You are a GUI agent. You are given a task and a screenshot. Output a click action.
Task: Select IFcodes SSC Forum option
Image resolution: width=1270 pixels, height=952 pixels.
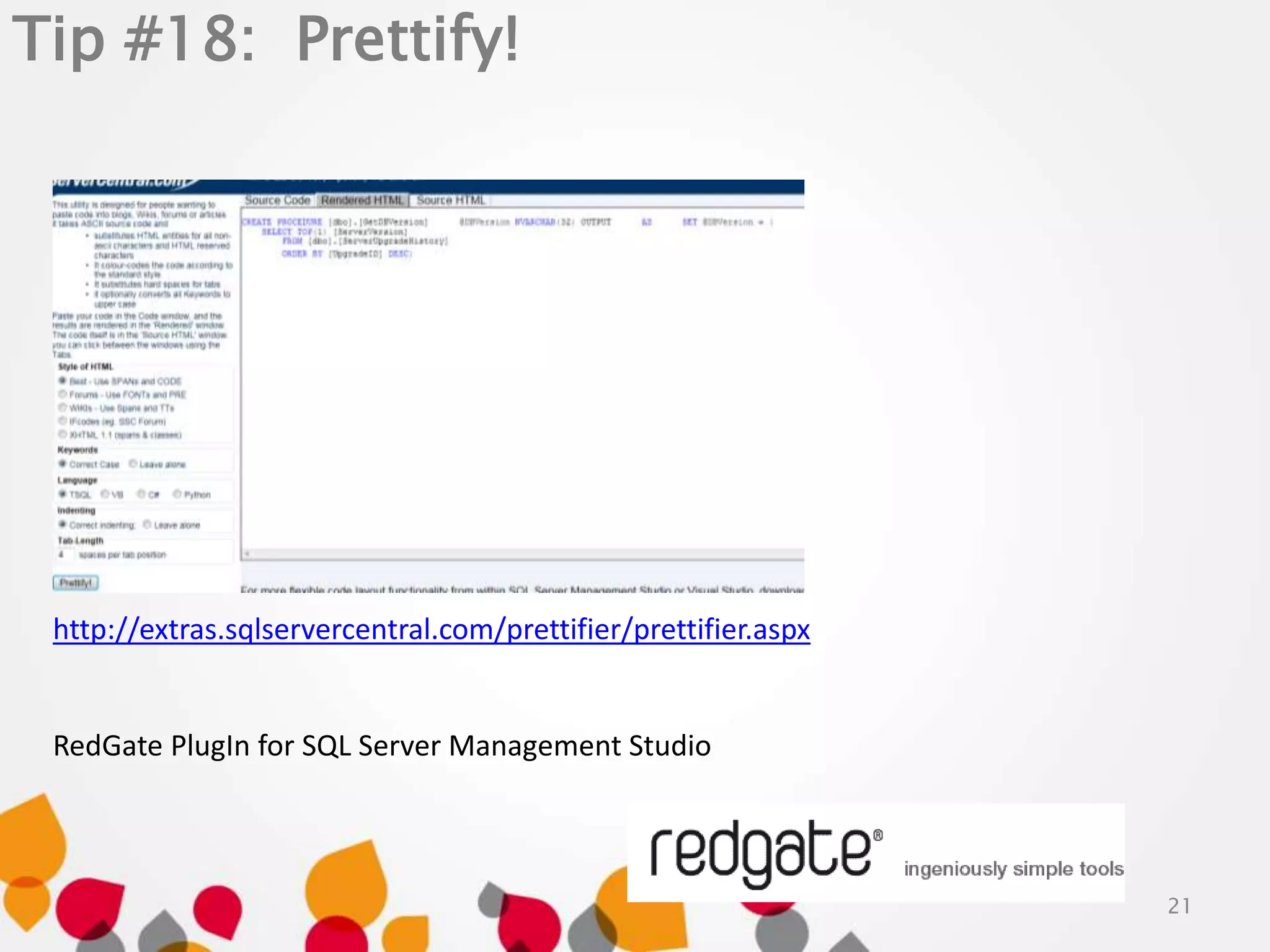63,421
